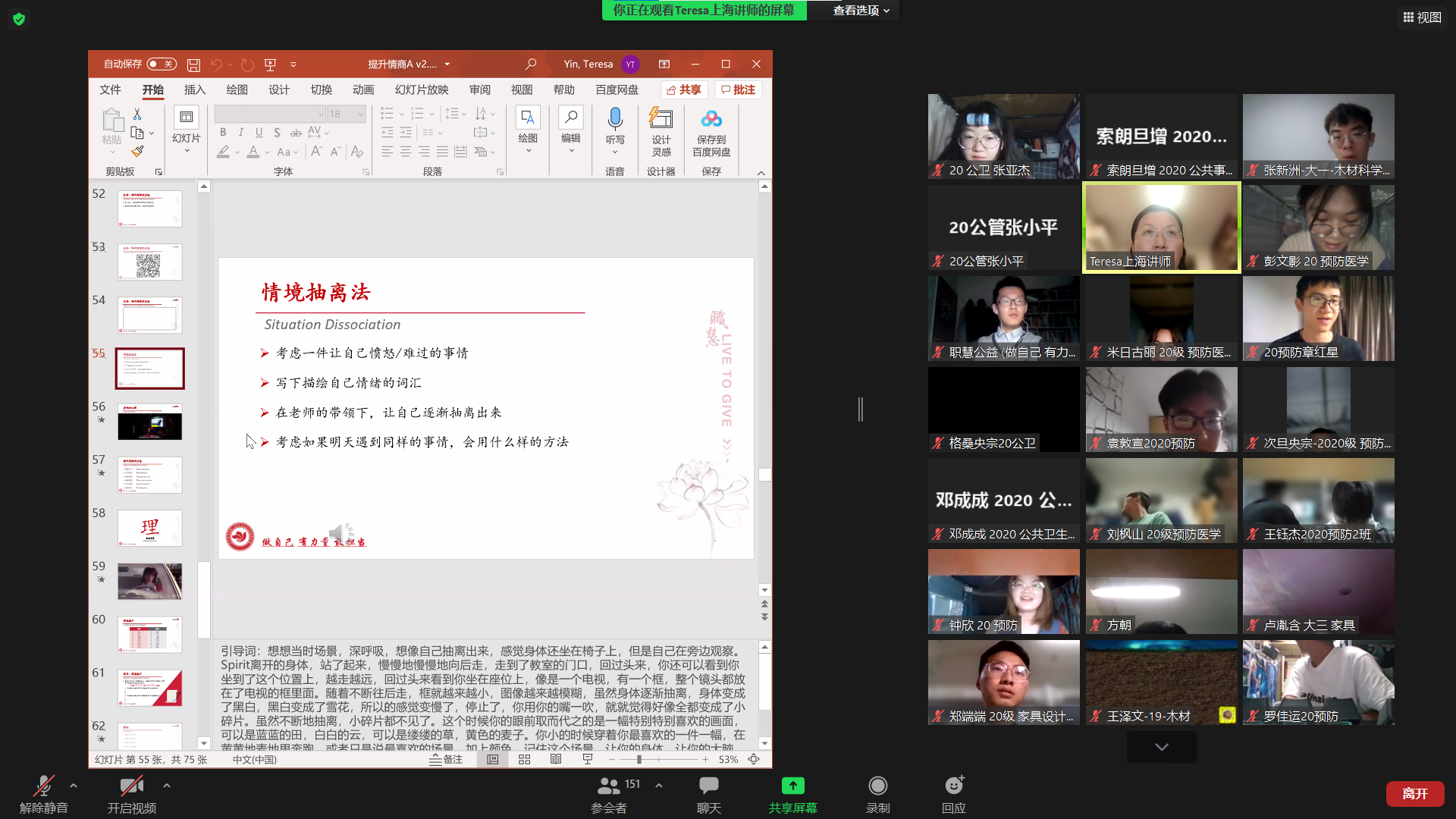Screen dimensions: 1456x819
Task: Click the Format Painter brush icon
Action: pos(137,151)
